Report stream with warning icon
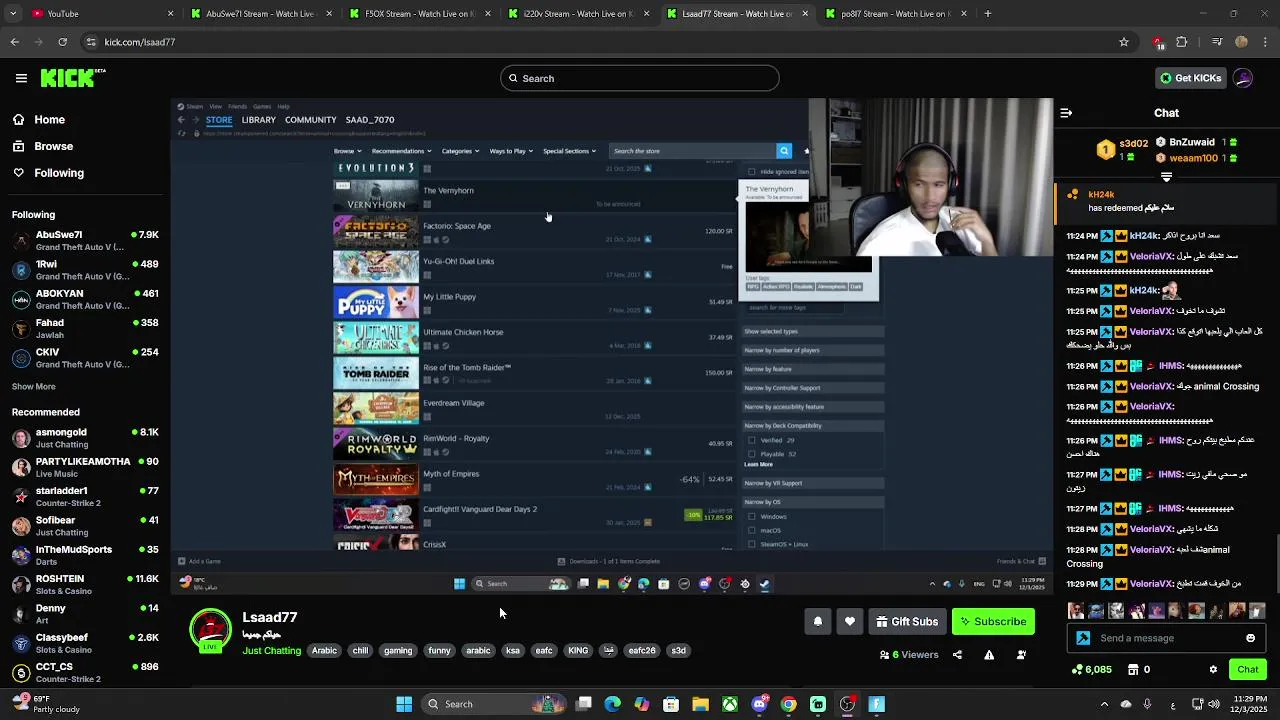 pyautogui.click(x=989, y=655)
